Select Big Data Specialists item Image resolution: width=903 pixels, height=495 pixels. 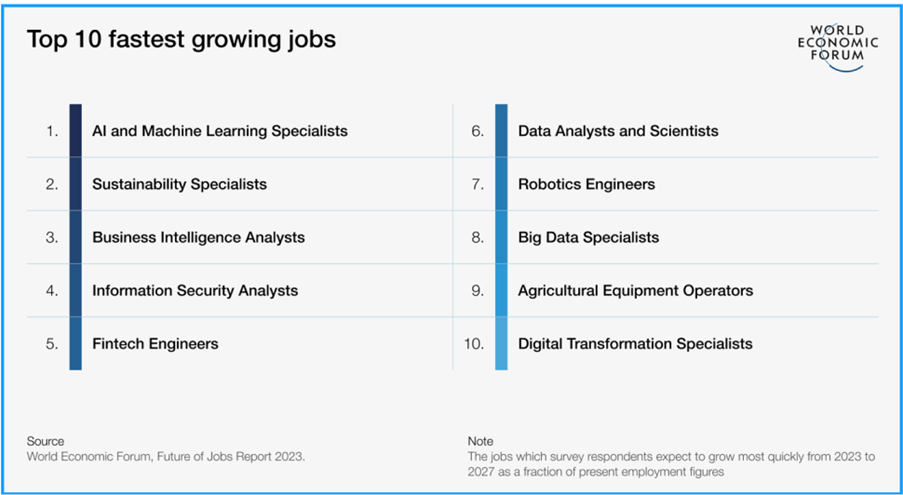point(589,237)
